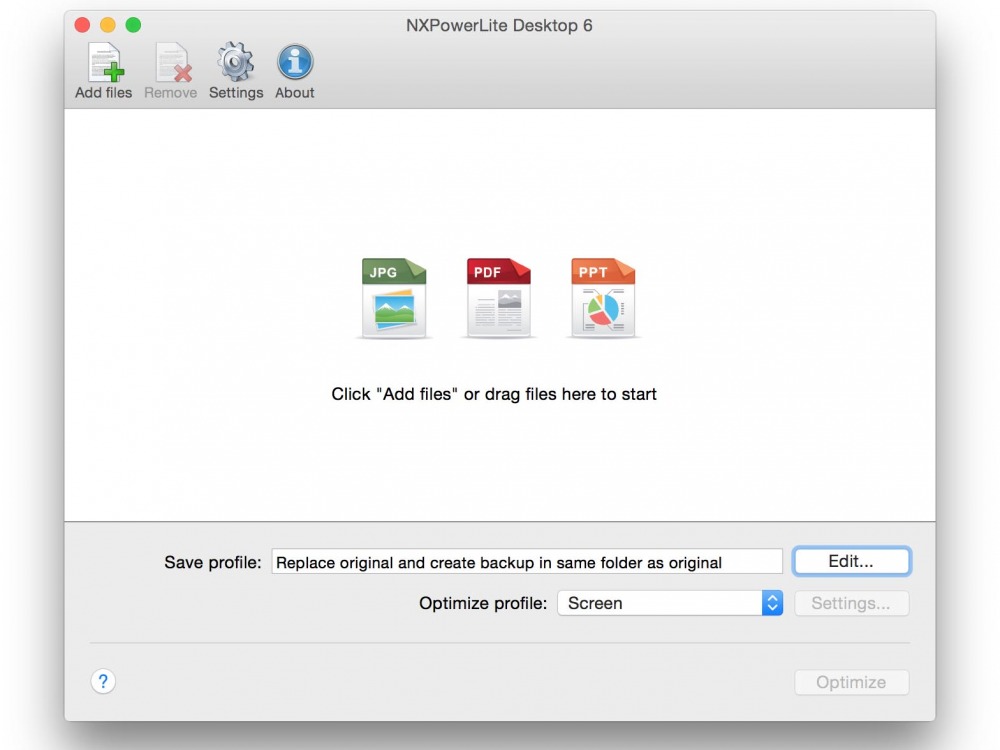The width and height of the screenshot is (1000, 750).
Task: Click the Remove file toolbar icon
Action: pyautogui.click(x=171, y=64)
